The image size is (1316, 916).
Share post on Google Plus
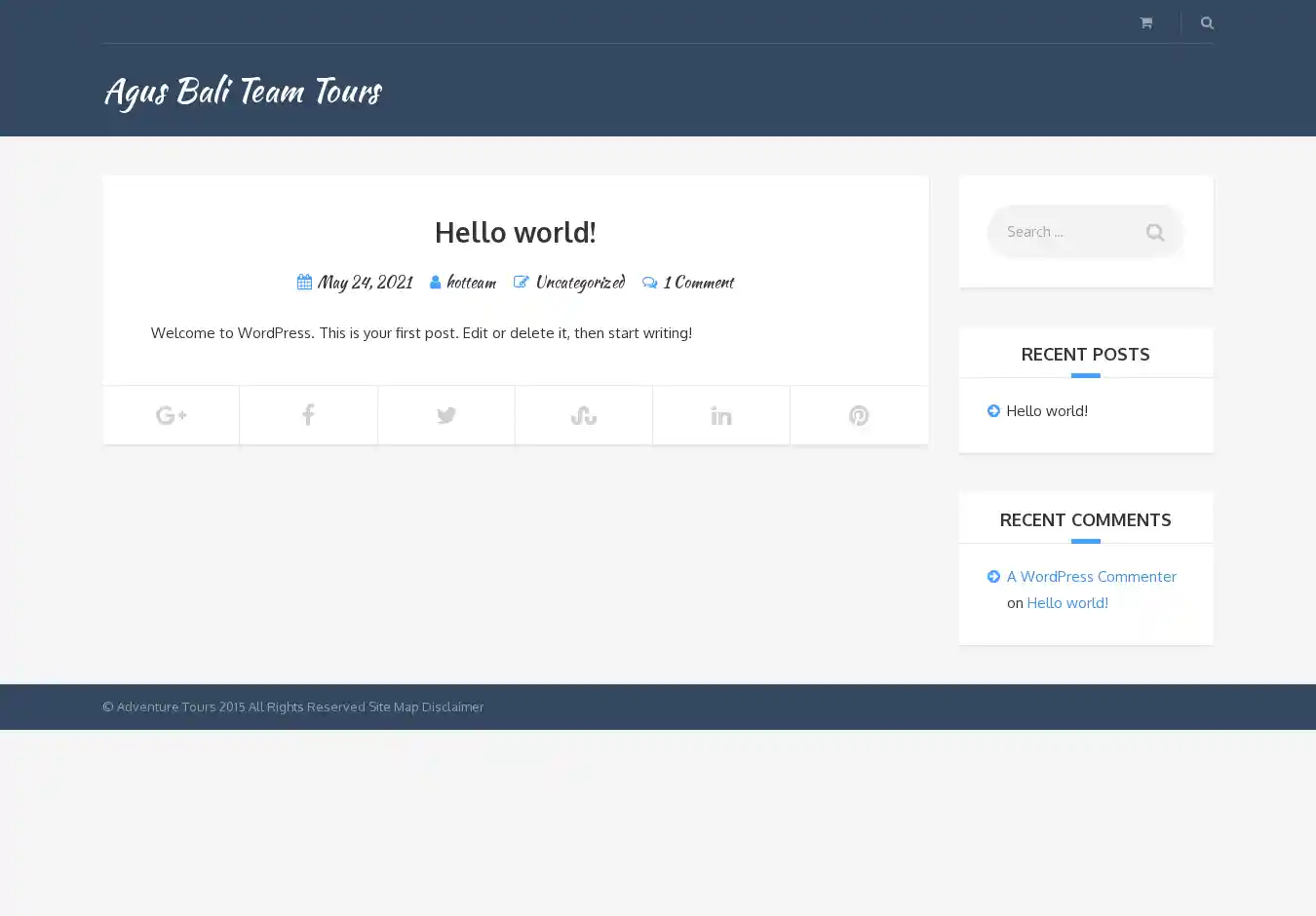(x=171, y=415)
